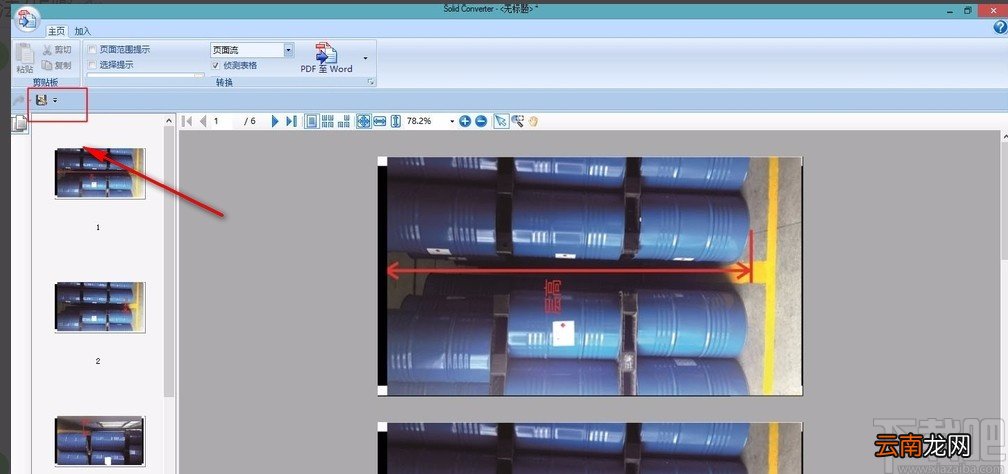1008x474 pixels.
Task: Click the Paste (粘贴) clipboard icon
Action: (24, 58)
